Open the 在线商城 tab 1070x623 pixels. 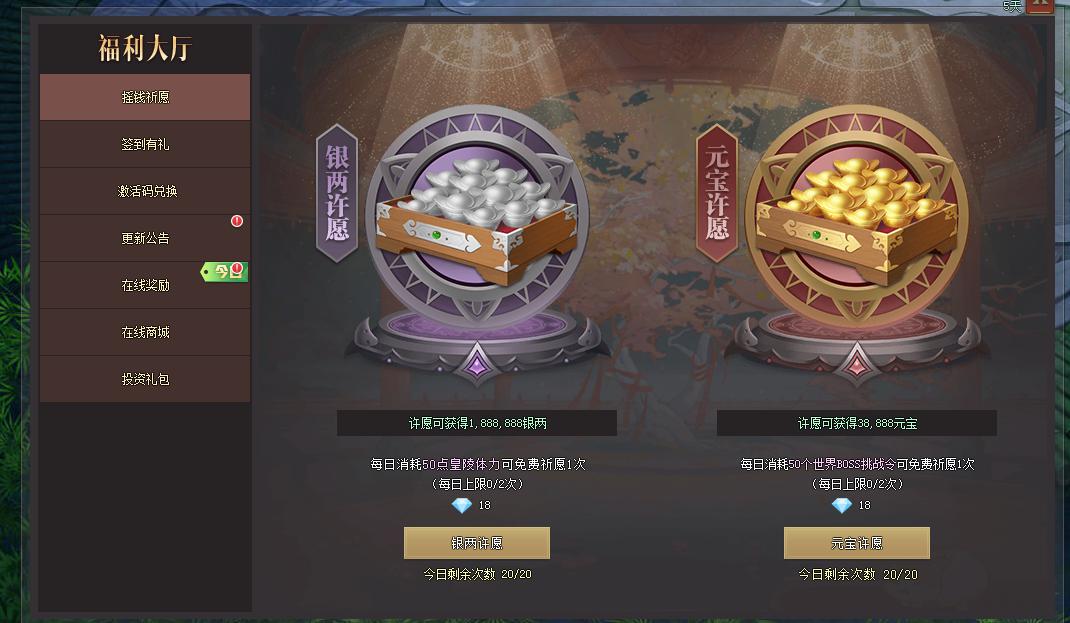click(x=145, y=332)
